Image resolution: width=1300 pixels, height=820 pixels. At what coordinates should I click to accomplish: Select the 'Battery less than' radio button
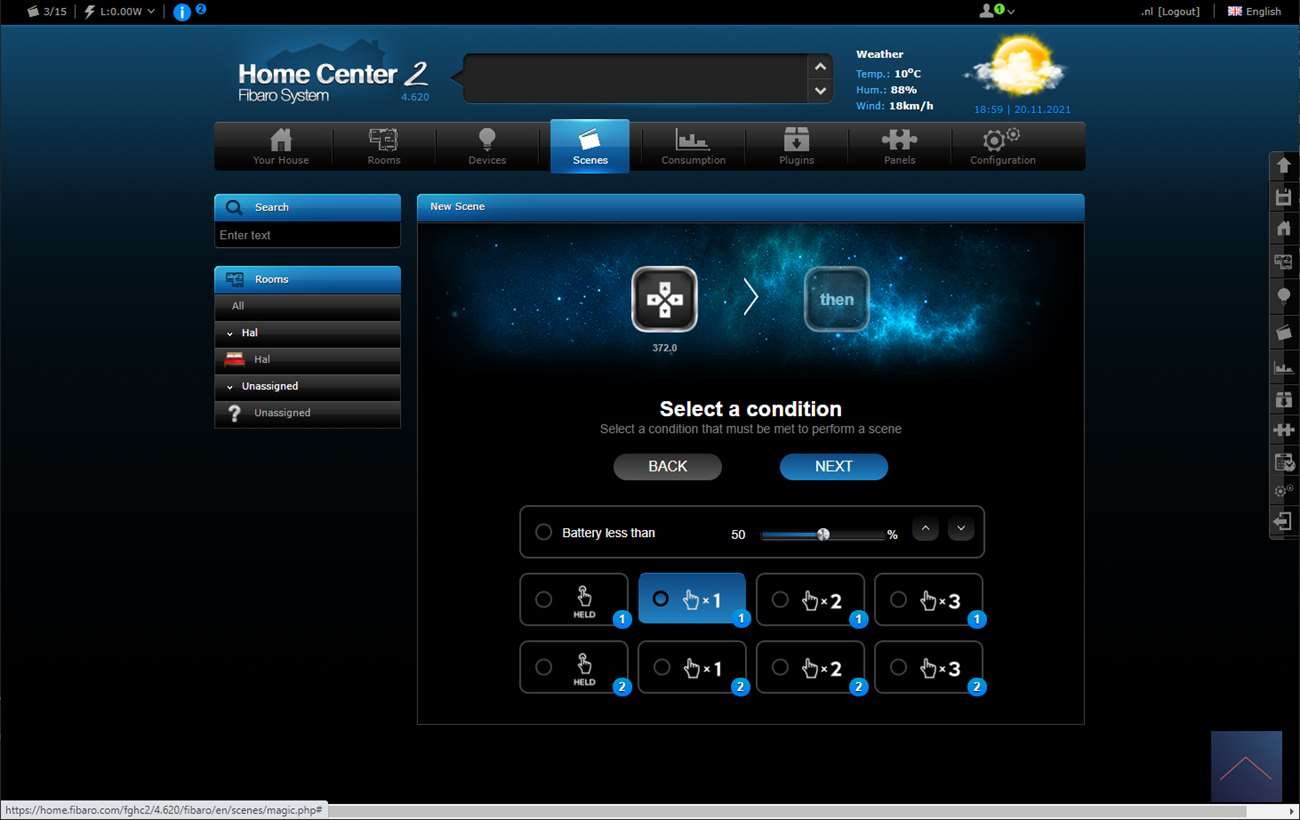pos(543,532)
